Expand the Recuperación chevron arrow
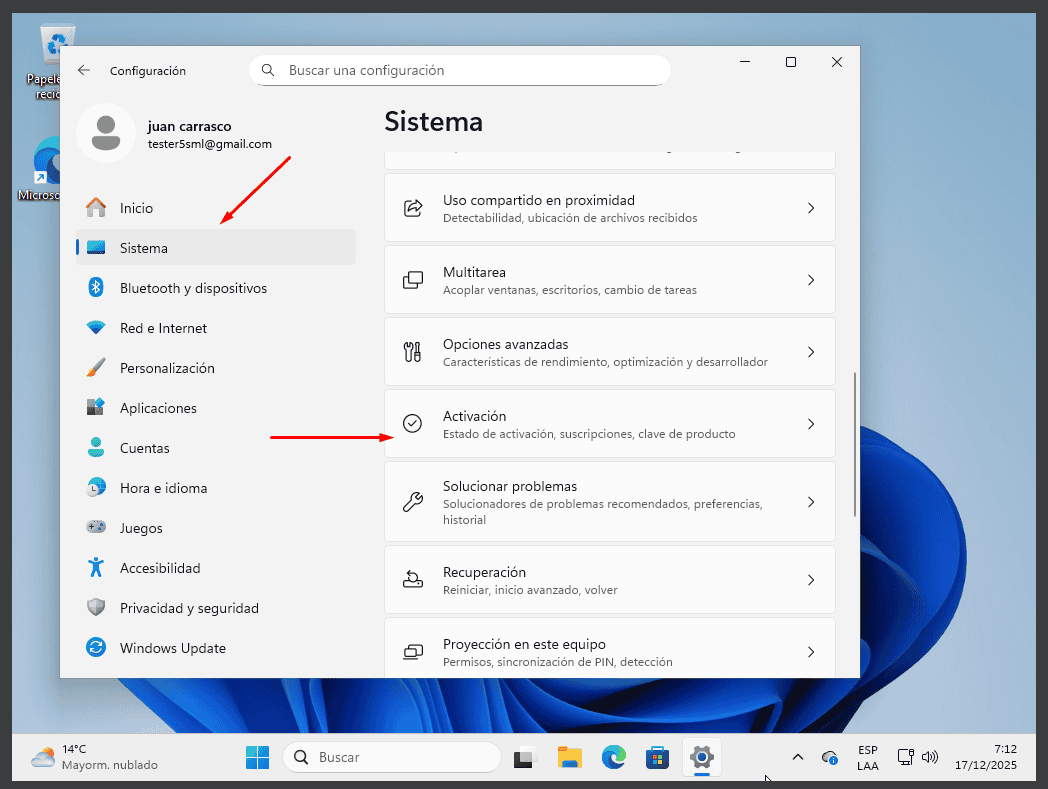Viewport: 1048px width, 789px height. pyautogui.click(x=811, y=580)
